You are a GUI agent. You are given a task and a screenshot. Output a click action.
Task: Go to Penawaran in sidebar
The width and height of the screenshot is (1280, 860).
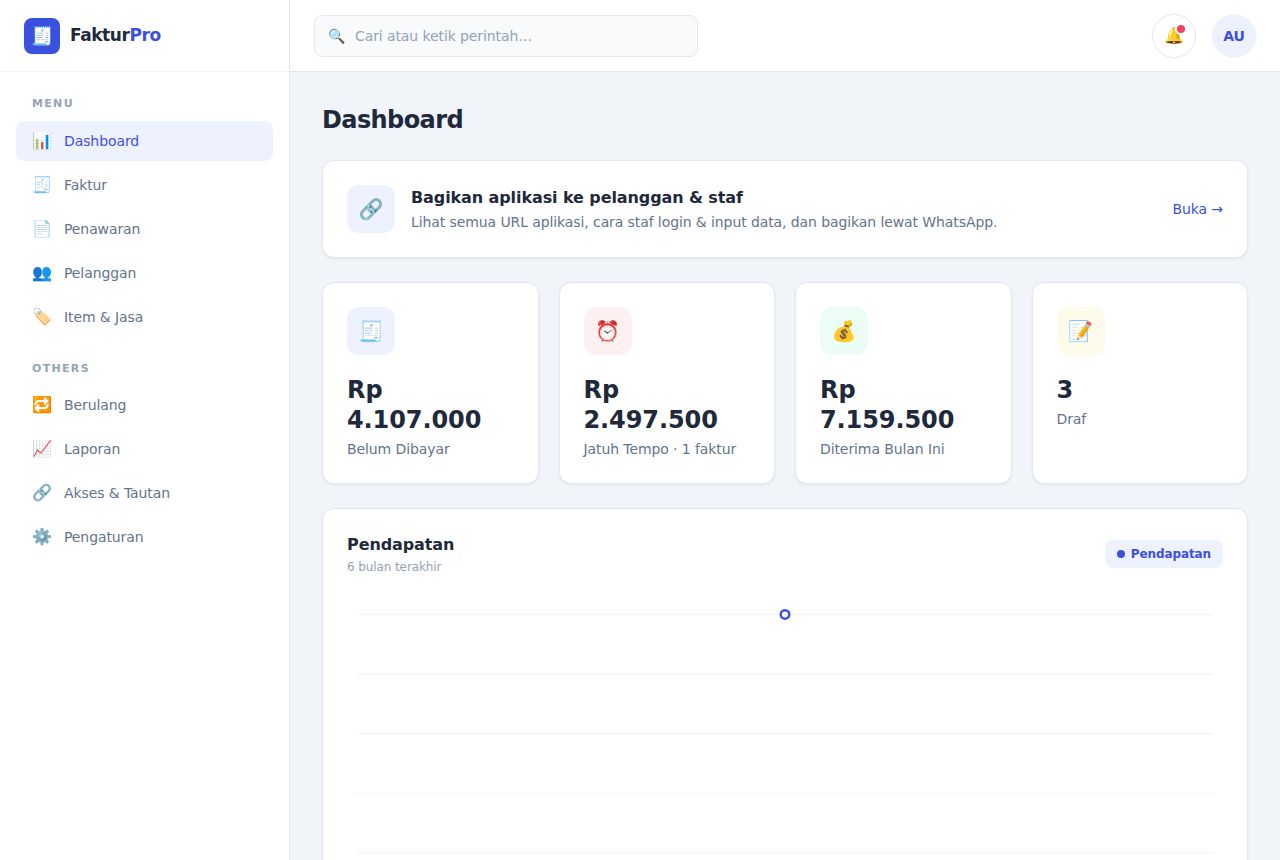pyautogui.click(x=144, y=229)
